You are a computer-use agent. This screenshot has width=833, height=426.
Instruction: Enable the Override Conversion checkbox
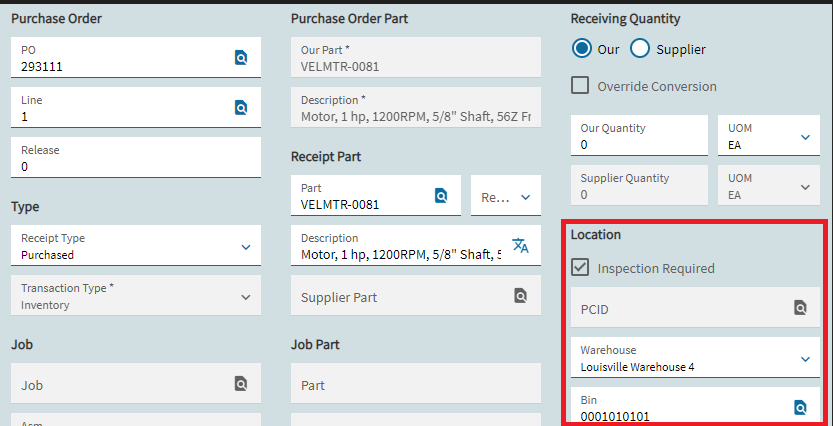(580, 86)
